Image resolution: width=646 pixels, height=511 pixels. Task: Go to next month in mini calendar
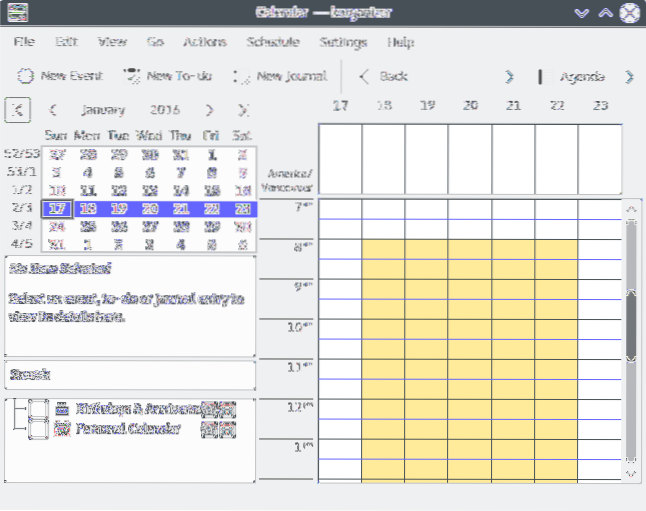[x=209, y=110]
